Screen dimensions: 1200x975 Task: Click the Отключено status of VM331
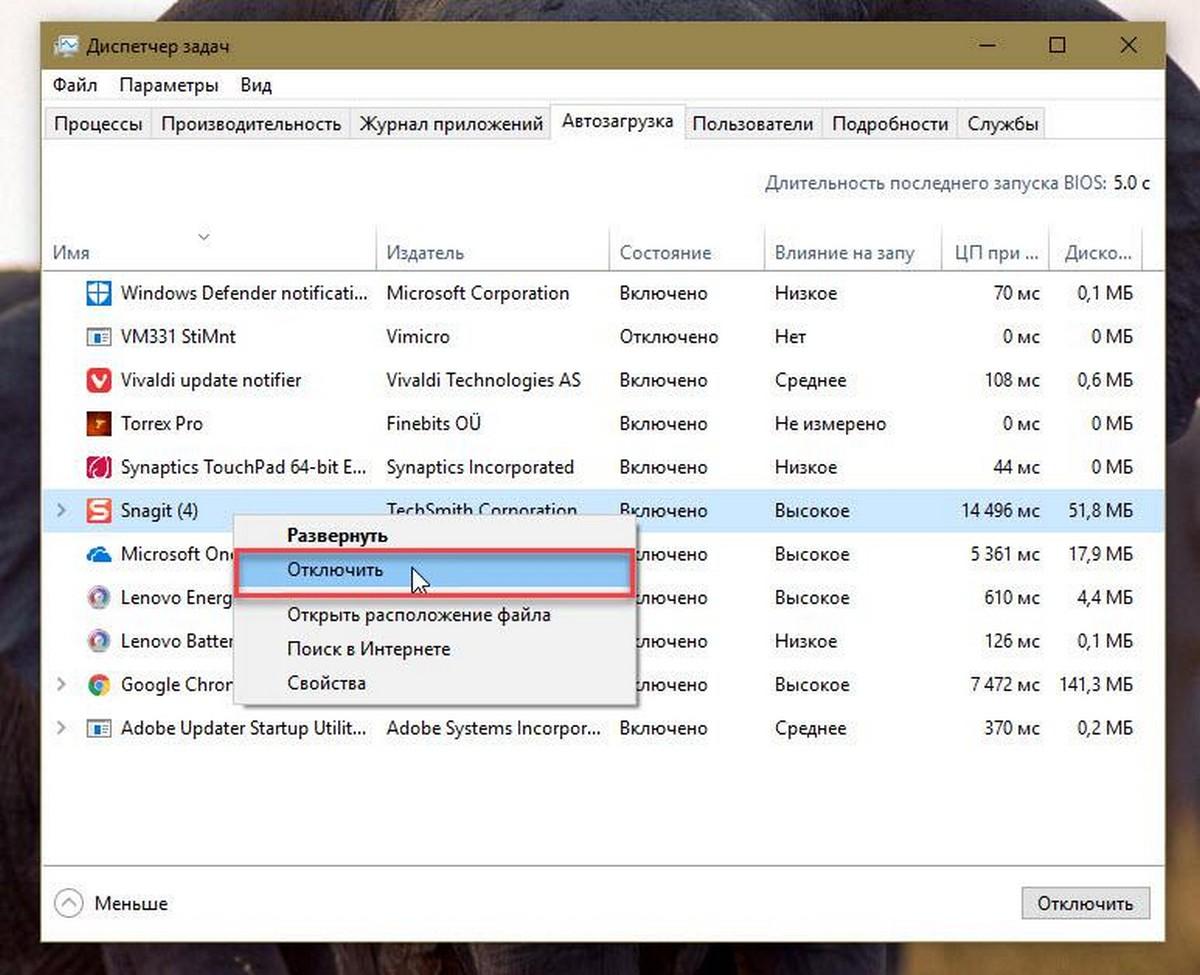pos(669,337)
